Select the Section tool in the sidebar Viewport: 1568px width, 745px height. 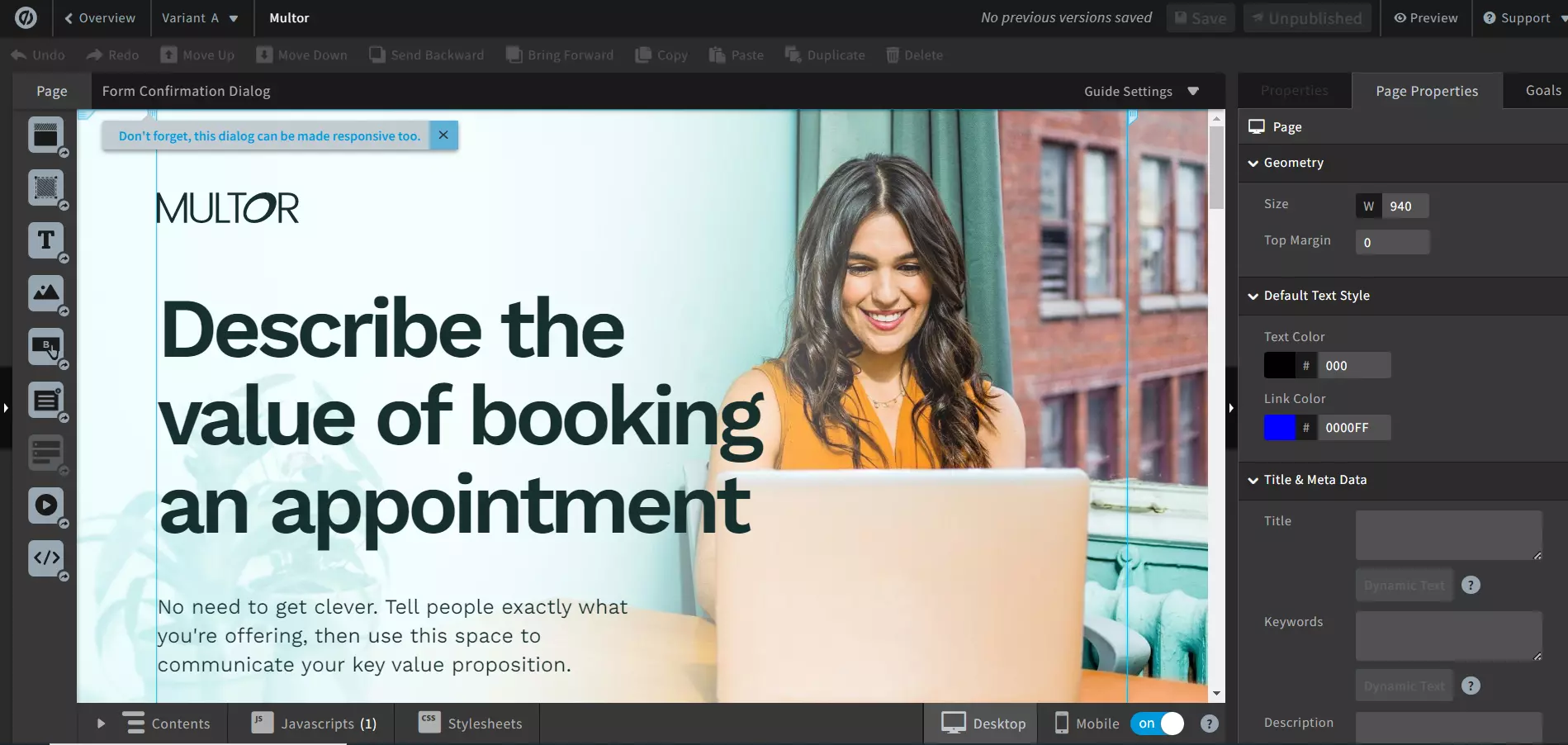click(46, 135)
